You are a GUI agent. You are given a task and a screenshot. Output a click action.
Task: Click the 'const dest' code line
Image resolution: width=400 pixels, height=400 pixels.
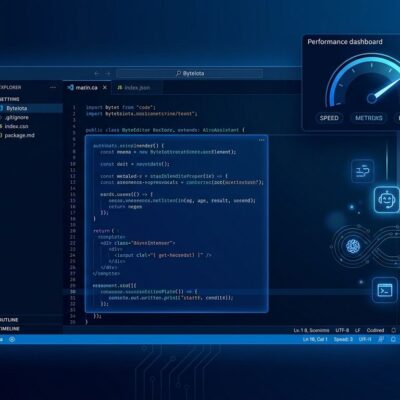click(x=135, y=164)
